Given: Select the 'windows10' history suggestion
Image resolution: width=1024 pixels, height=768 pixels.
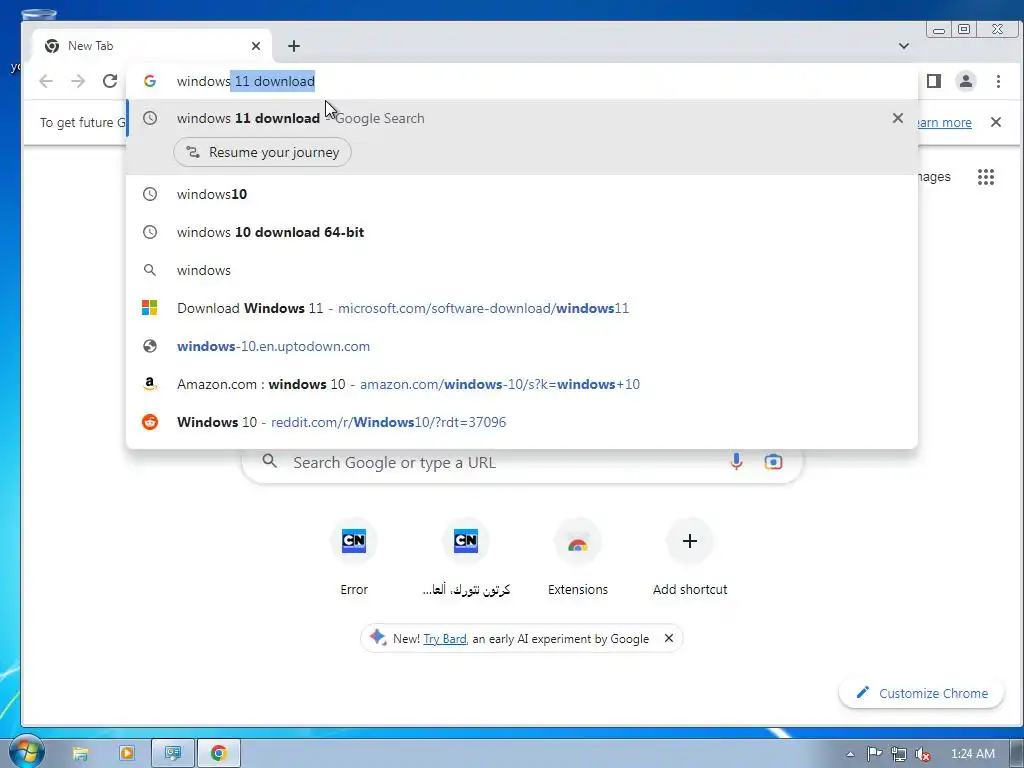Looking at the screenshot, I should [x=522, y=194].
